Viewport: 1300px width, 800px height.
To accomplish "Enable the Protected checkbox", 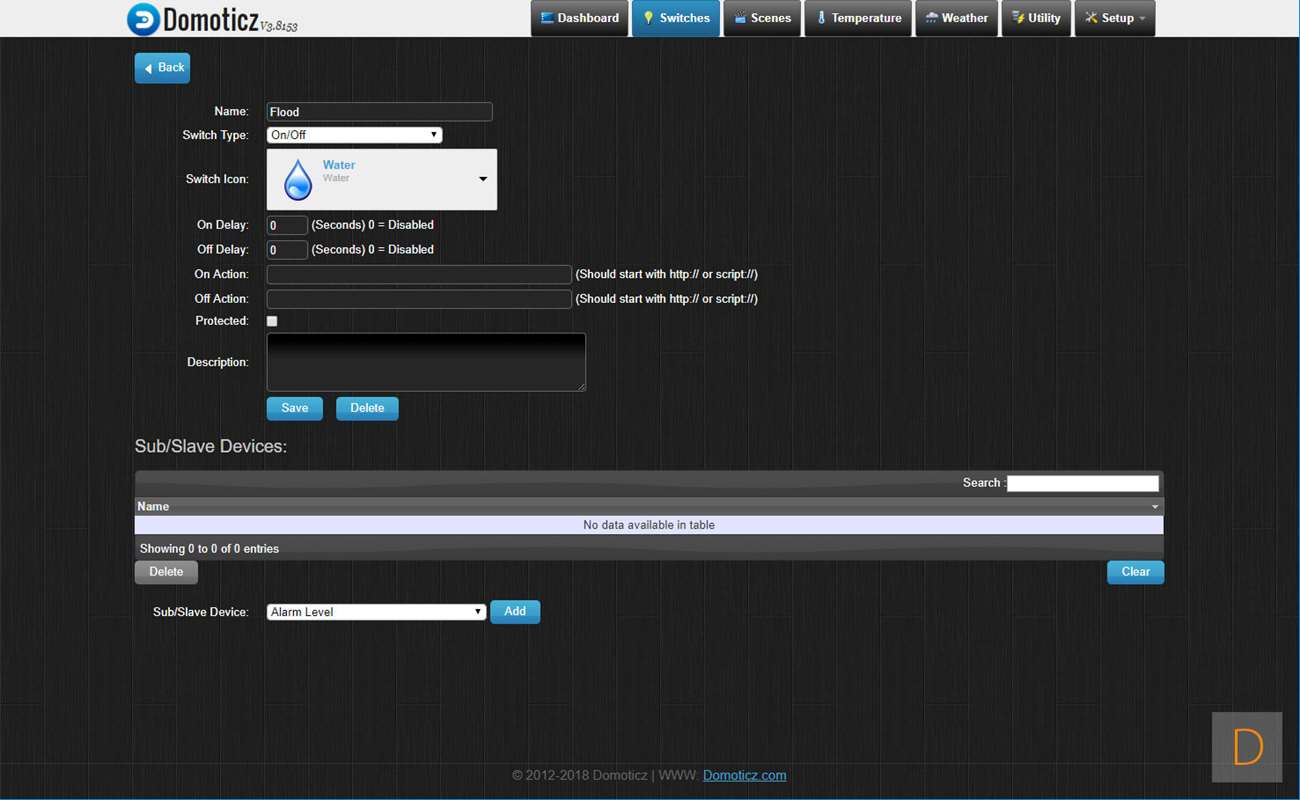I will click(272, 321).
